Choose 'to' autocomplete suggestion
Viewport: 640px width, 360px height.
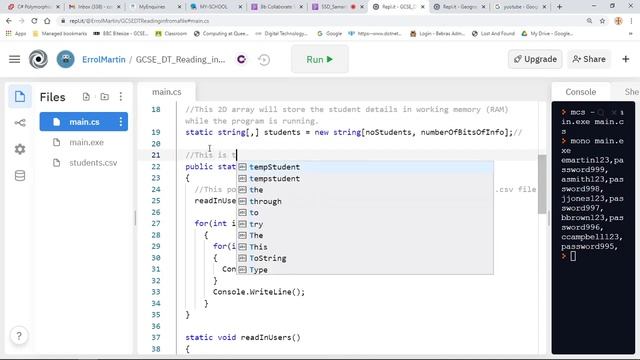pos(365,213)
